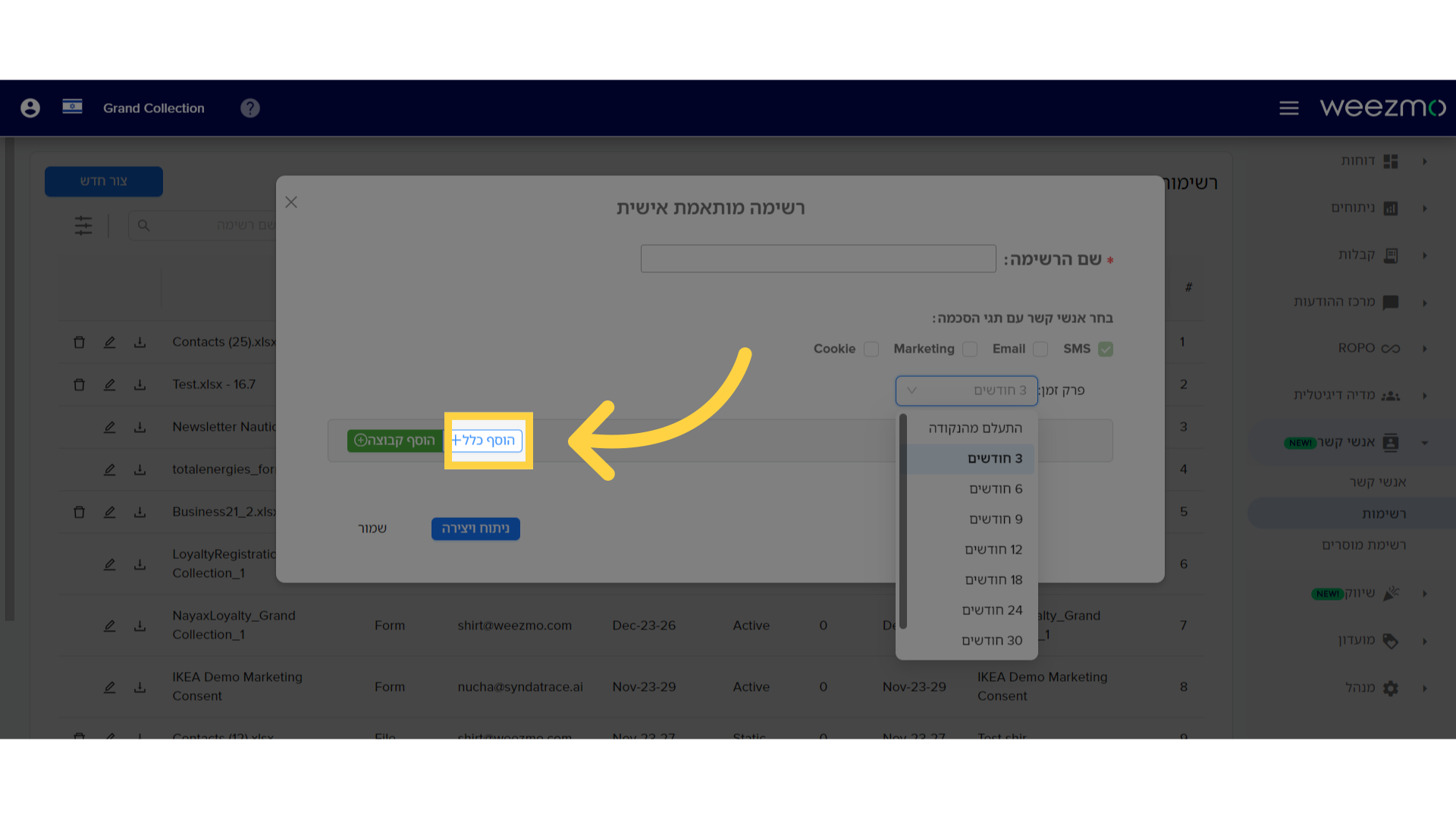Select 30 חודשים option in dropdown
This screenshot has width=1456, height=819.
[x=971, y=641]
